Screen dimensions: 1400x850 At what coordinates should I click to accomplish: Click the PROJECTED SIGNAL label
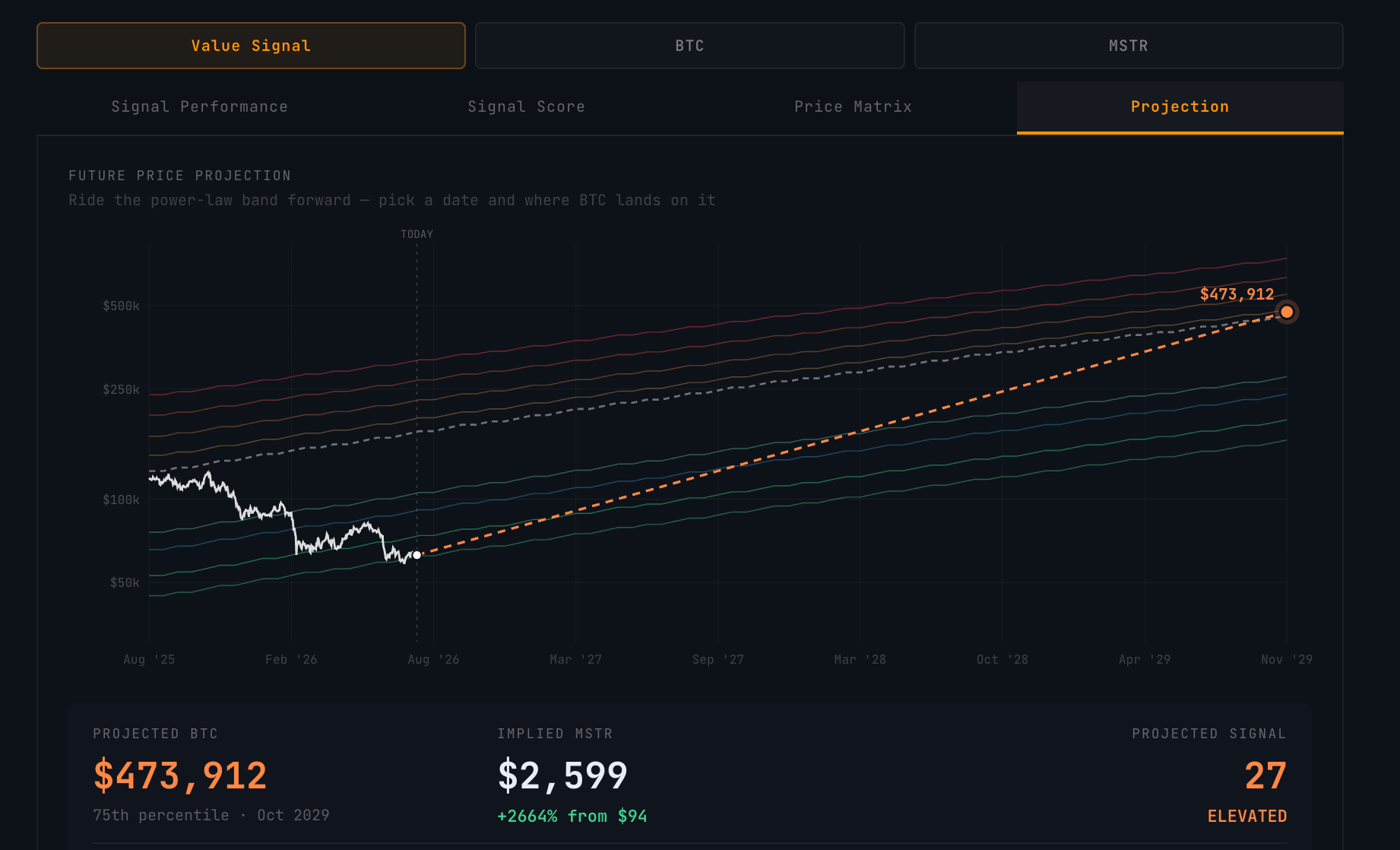pyautogui.click(x=1209, y=734)
